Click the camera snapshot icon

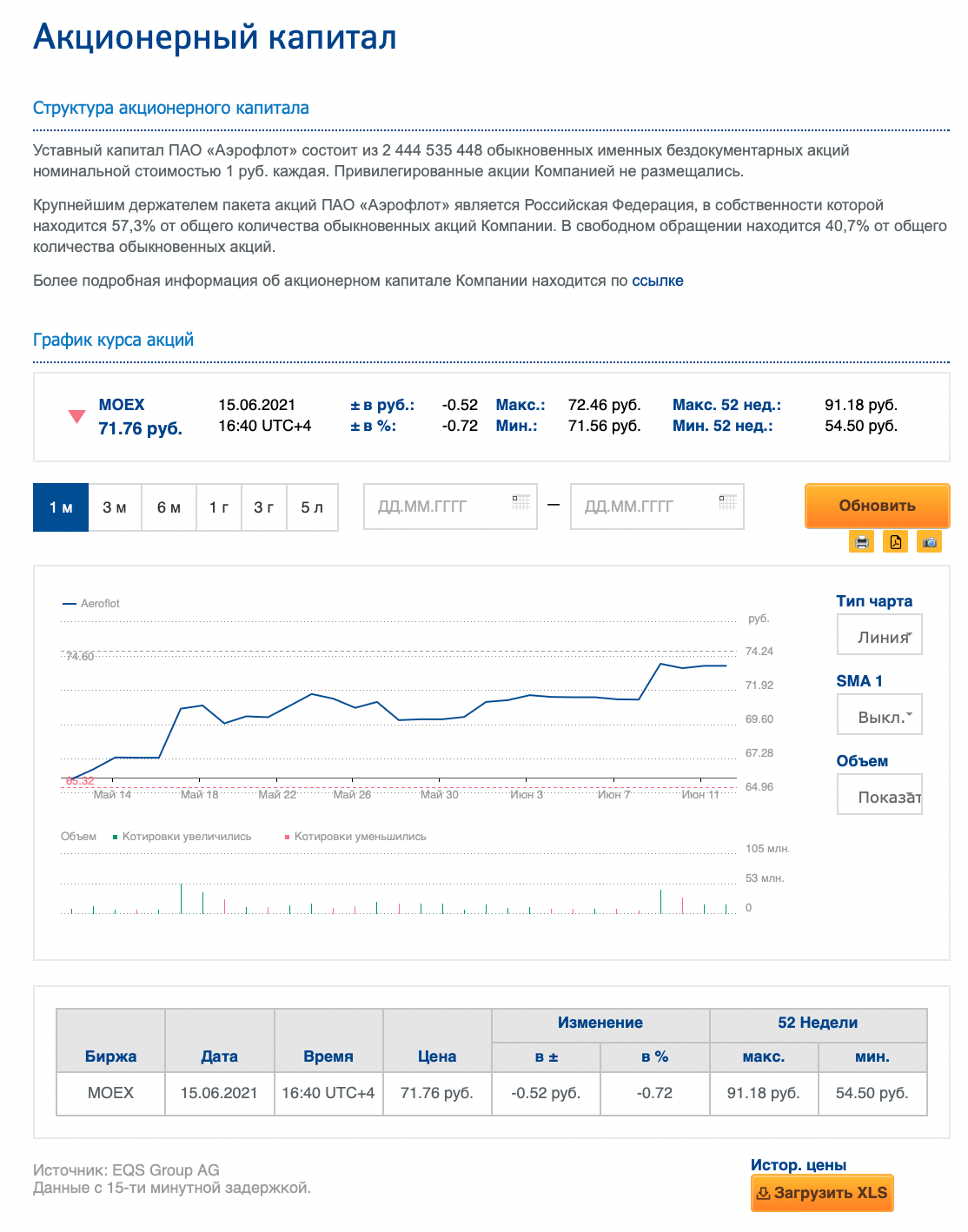930,542
